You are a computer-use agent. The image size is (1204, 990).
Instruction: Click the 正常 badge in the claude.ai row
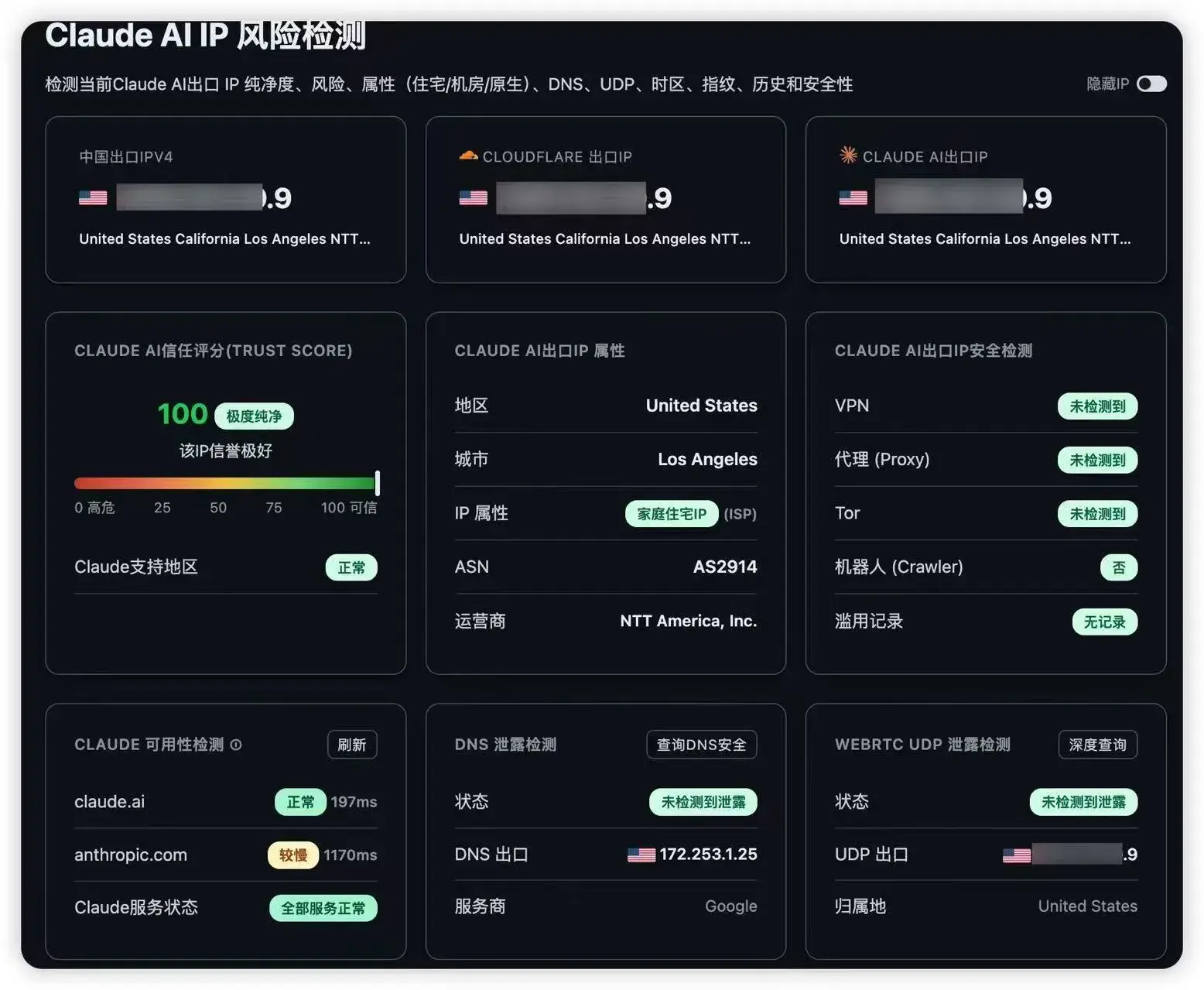(x=300, y=802)
